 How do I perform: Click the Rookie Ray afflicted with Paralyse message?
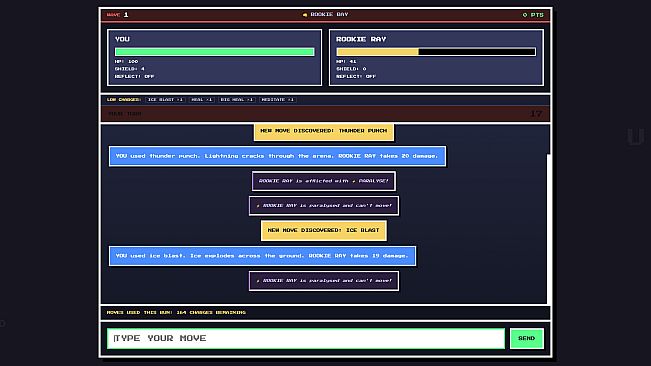[324, 181]
